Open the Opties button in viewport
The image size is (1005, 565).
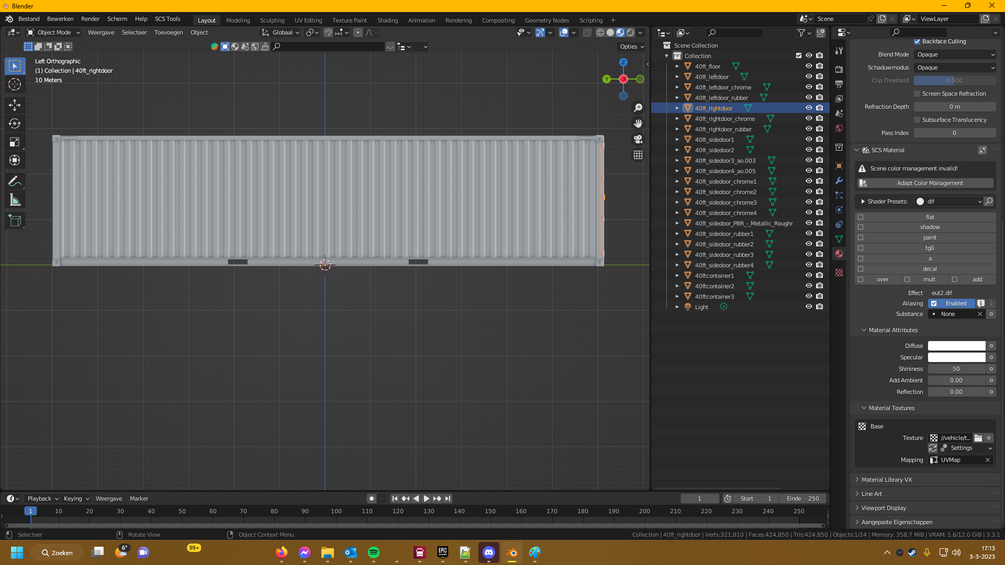tap(631, 47)
